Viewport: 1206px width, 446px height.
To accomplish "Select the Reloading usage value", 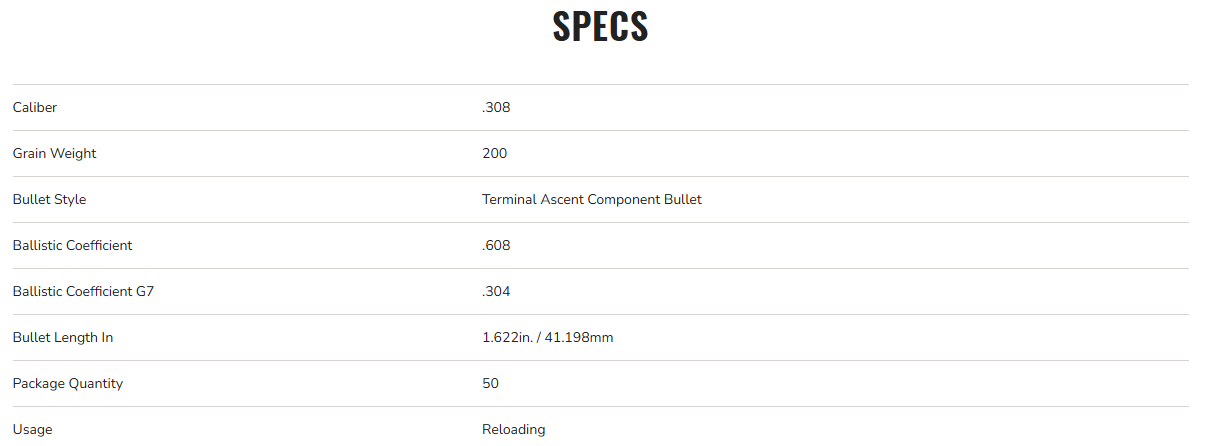I will tap(514, 429).
